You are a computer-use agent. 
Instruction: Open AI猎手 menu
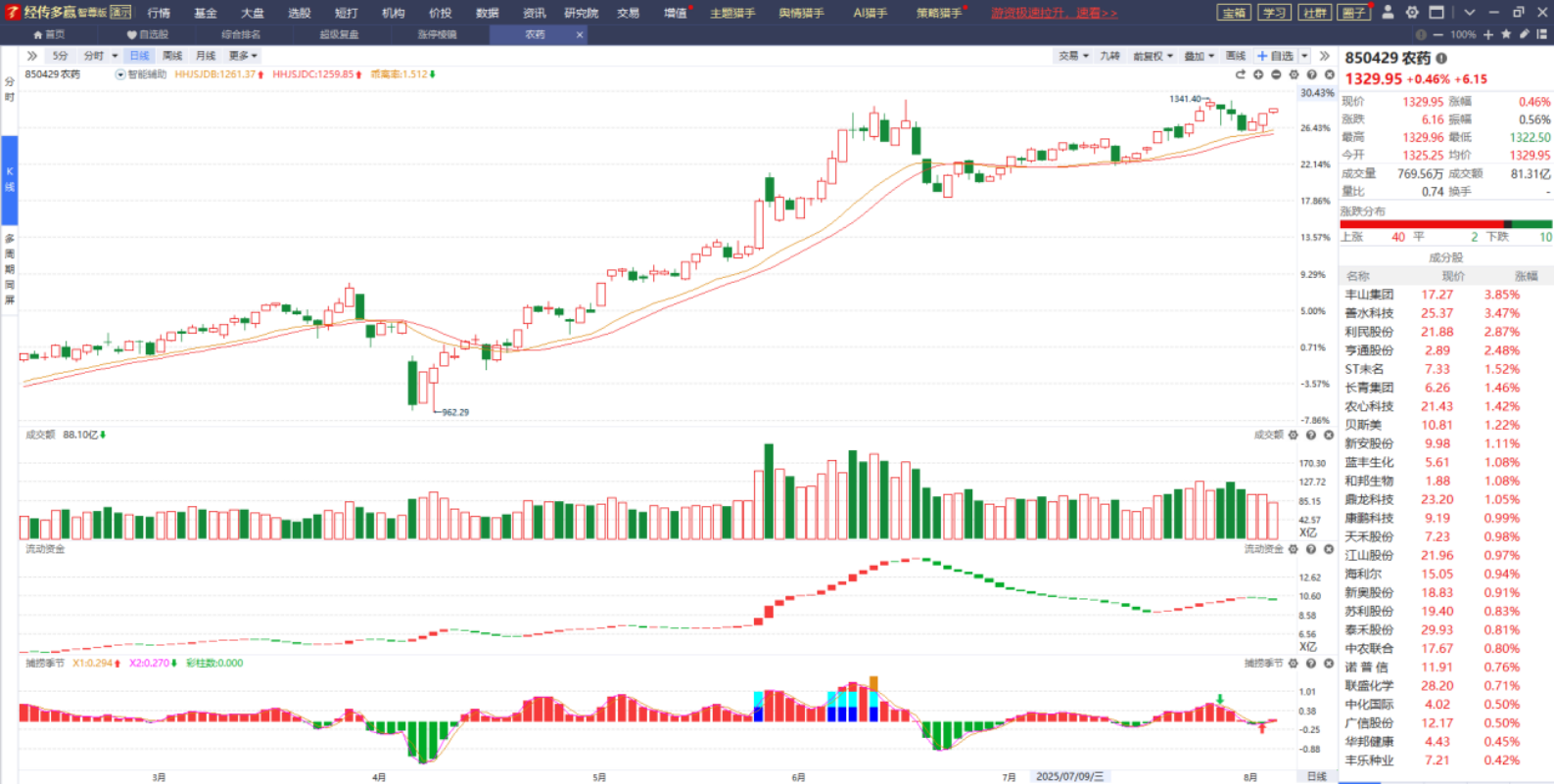[x=870, y=13]
